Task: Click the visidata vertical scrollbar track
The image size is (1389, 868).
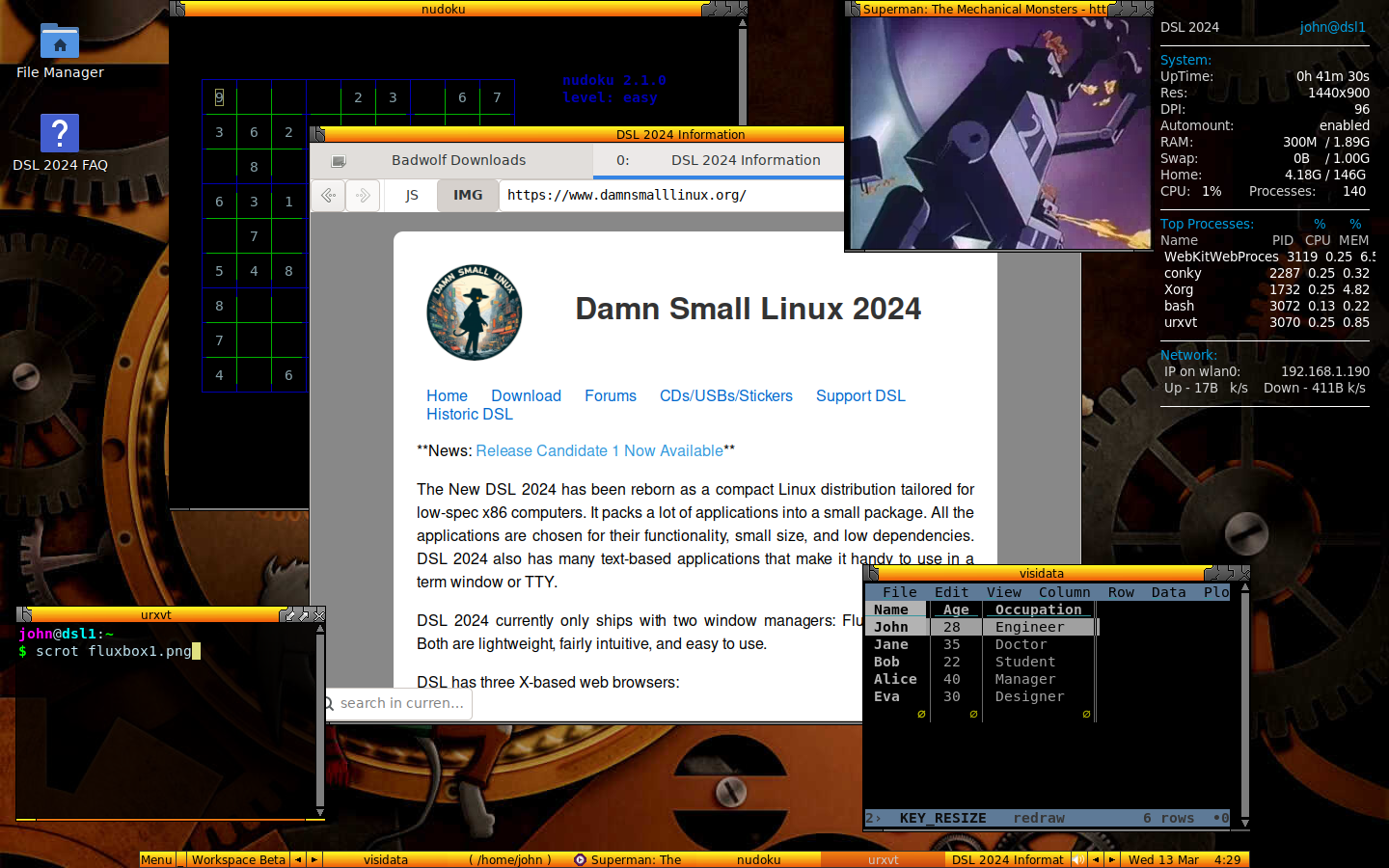Action: 1245,705
